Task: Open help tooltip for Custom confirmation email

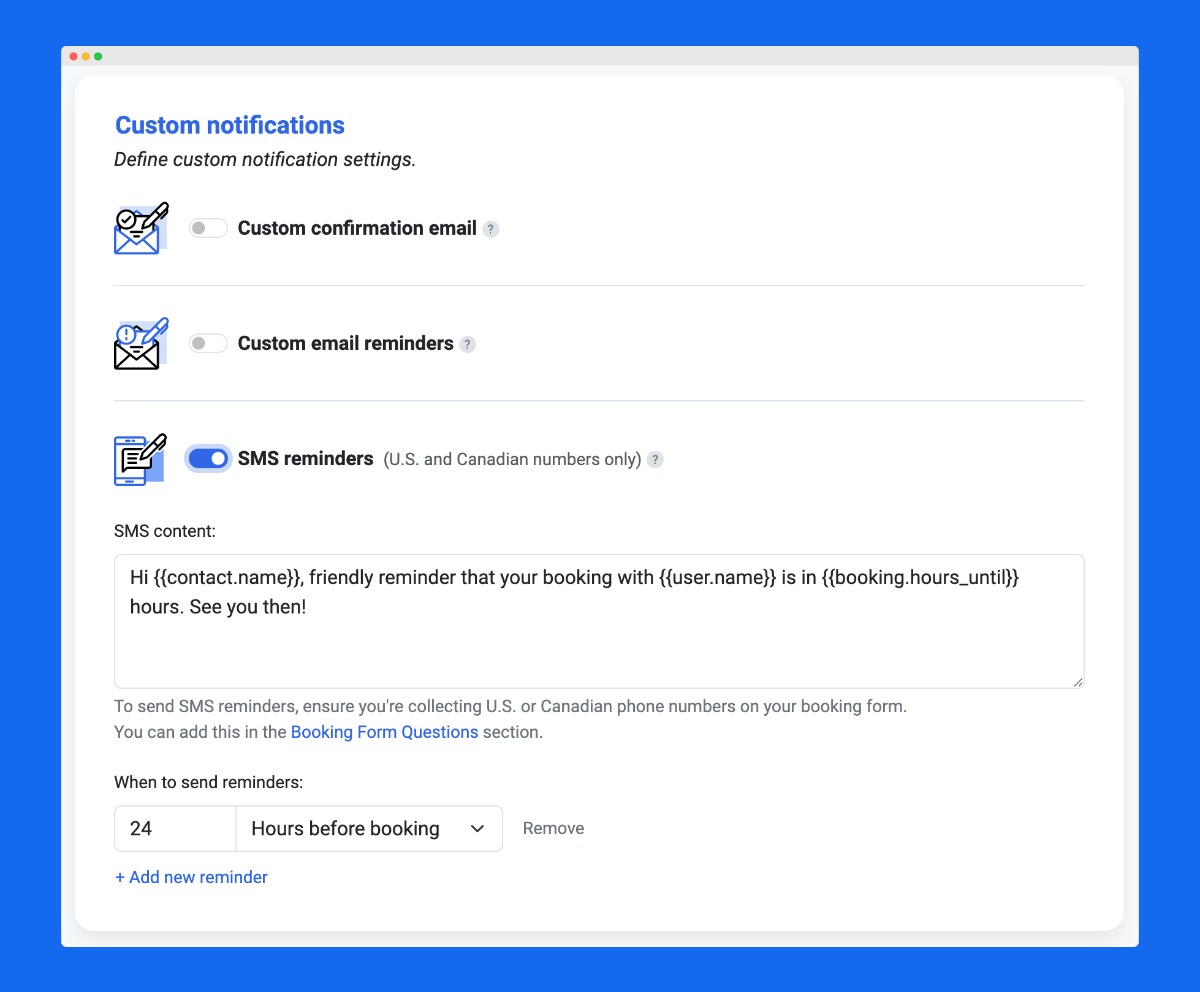Action: tap(490, 229)
